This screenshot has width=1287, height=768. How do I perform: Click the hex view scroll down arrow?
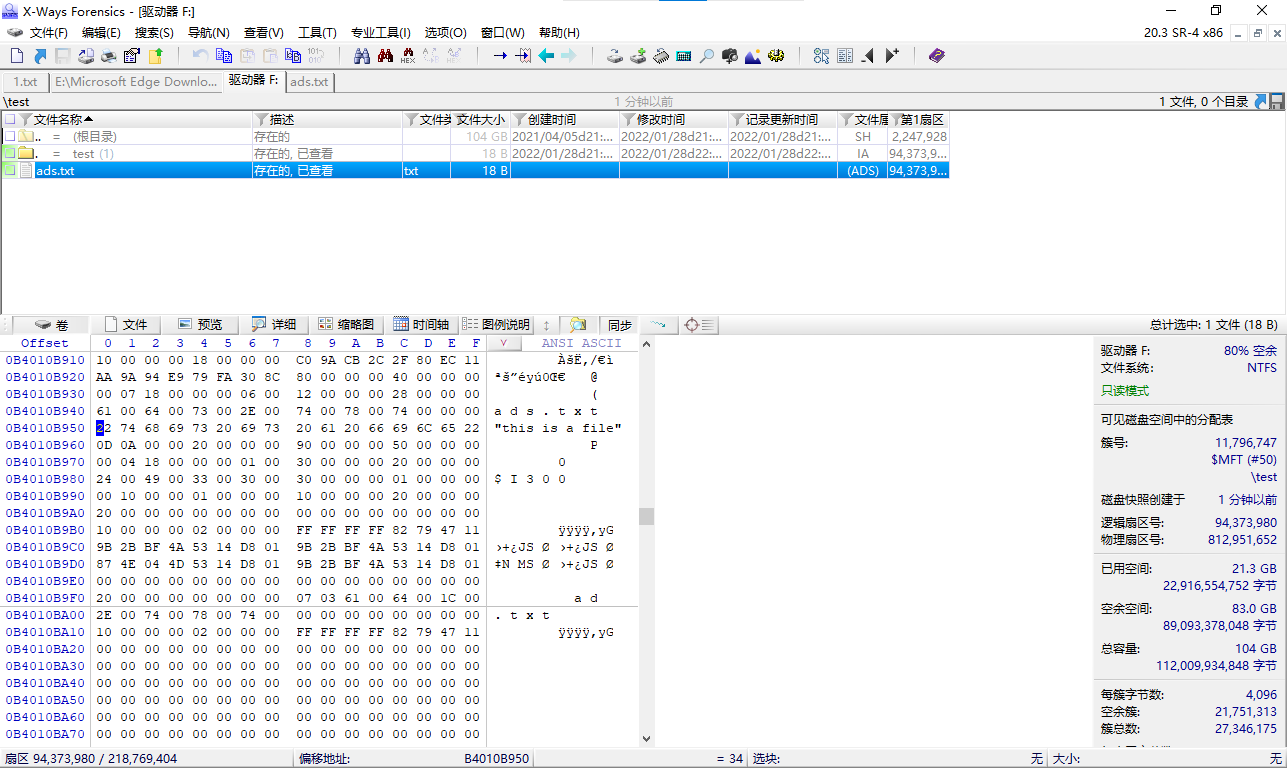[647, 739]
